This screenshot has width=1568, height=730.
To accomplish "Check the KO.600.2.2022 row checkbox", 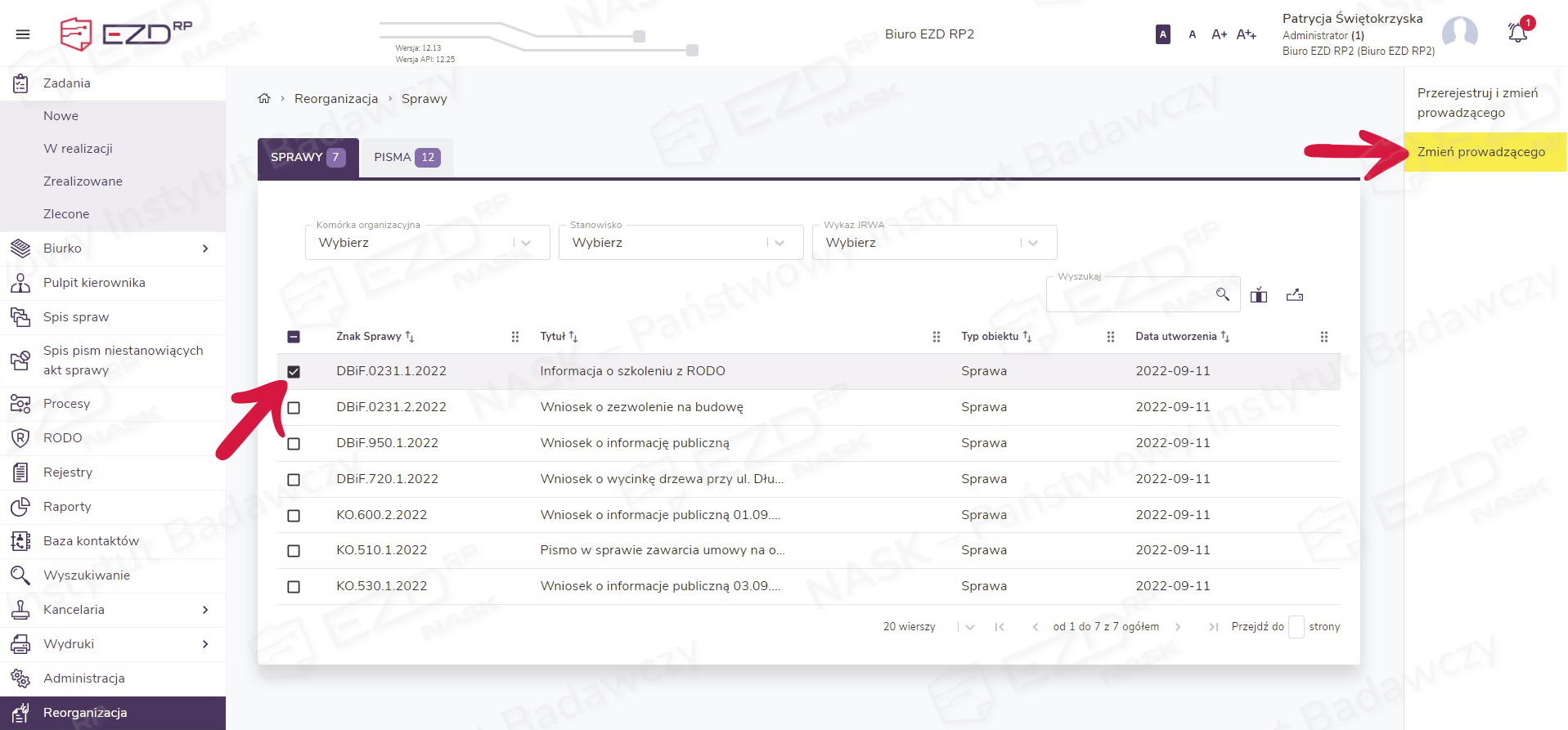I will coord(294,516).
